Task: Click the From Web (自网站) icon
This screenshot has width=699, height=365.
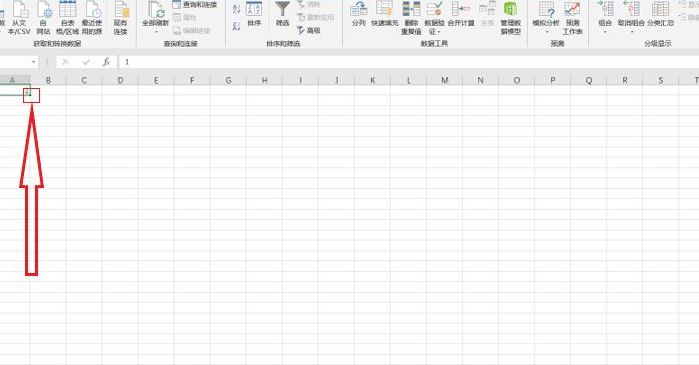Action: pos(44,10)
